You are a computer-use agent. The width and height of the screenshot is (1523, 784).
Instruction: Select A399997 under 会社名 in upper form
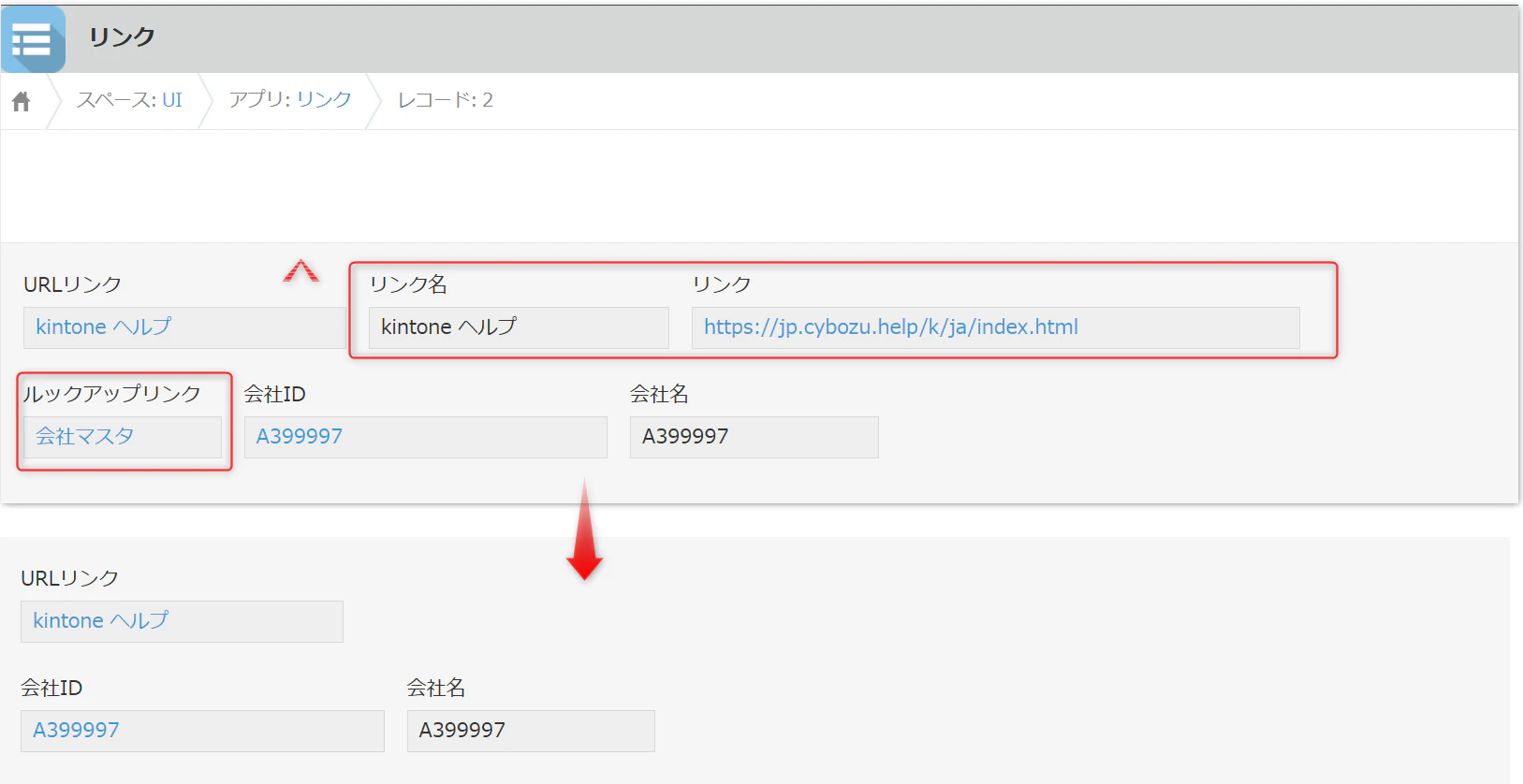click(x=685, y=436)
